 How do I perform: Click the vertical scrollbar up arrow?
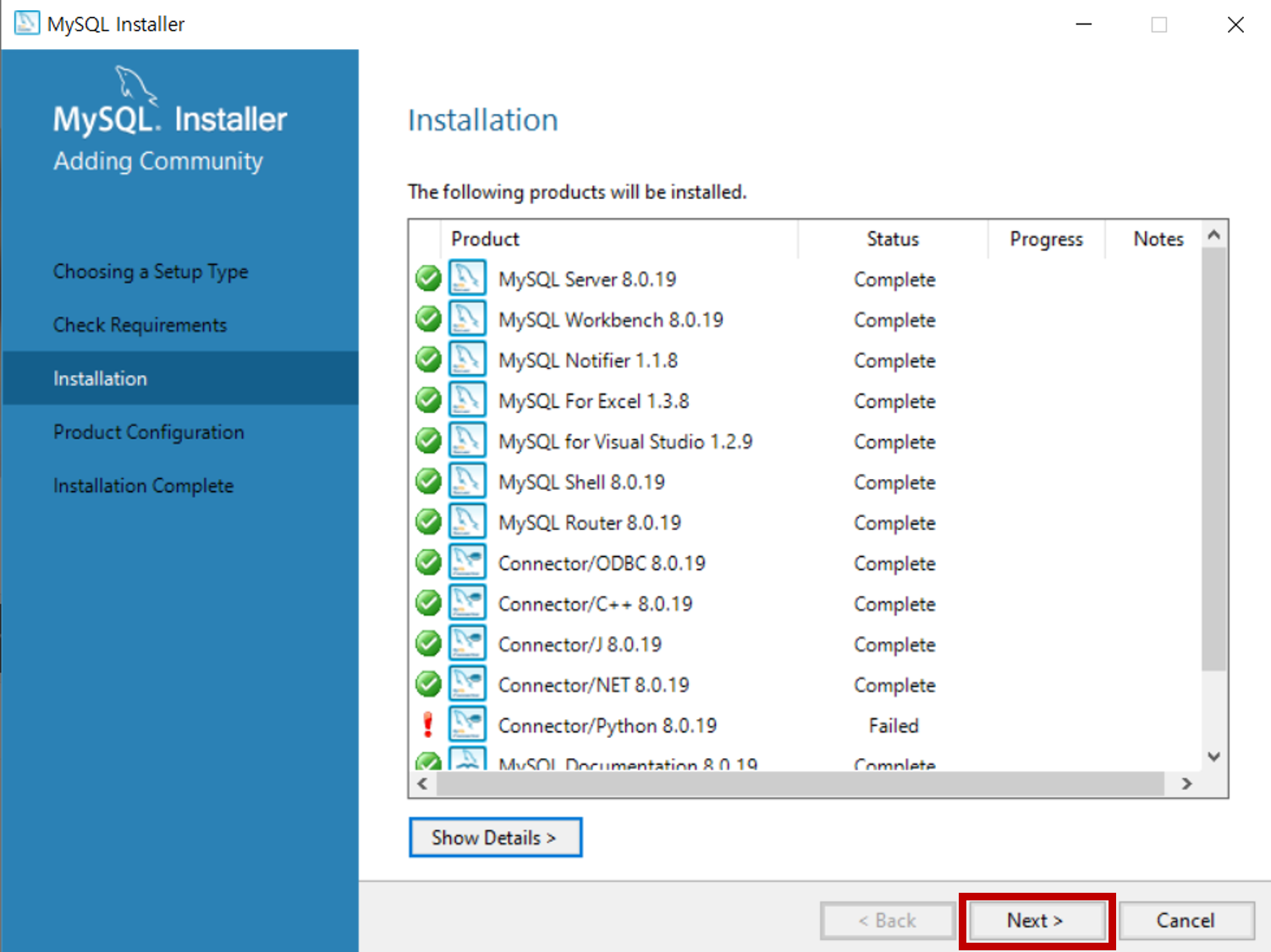1214,234
